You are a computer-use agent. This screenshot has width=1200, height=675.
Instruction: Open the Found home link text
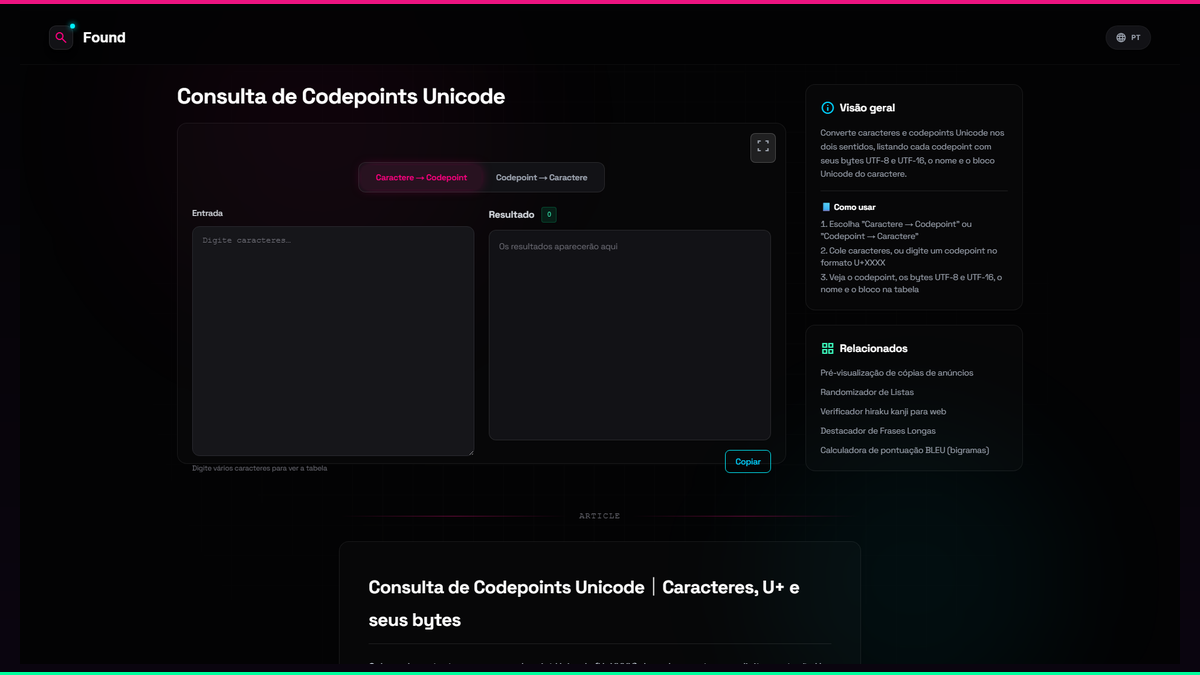click(x=104, y=38)
